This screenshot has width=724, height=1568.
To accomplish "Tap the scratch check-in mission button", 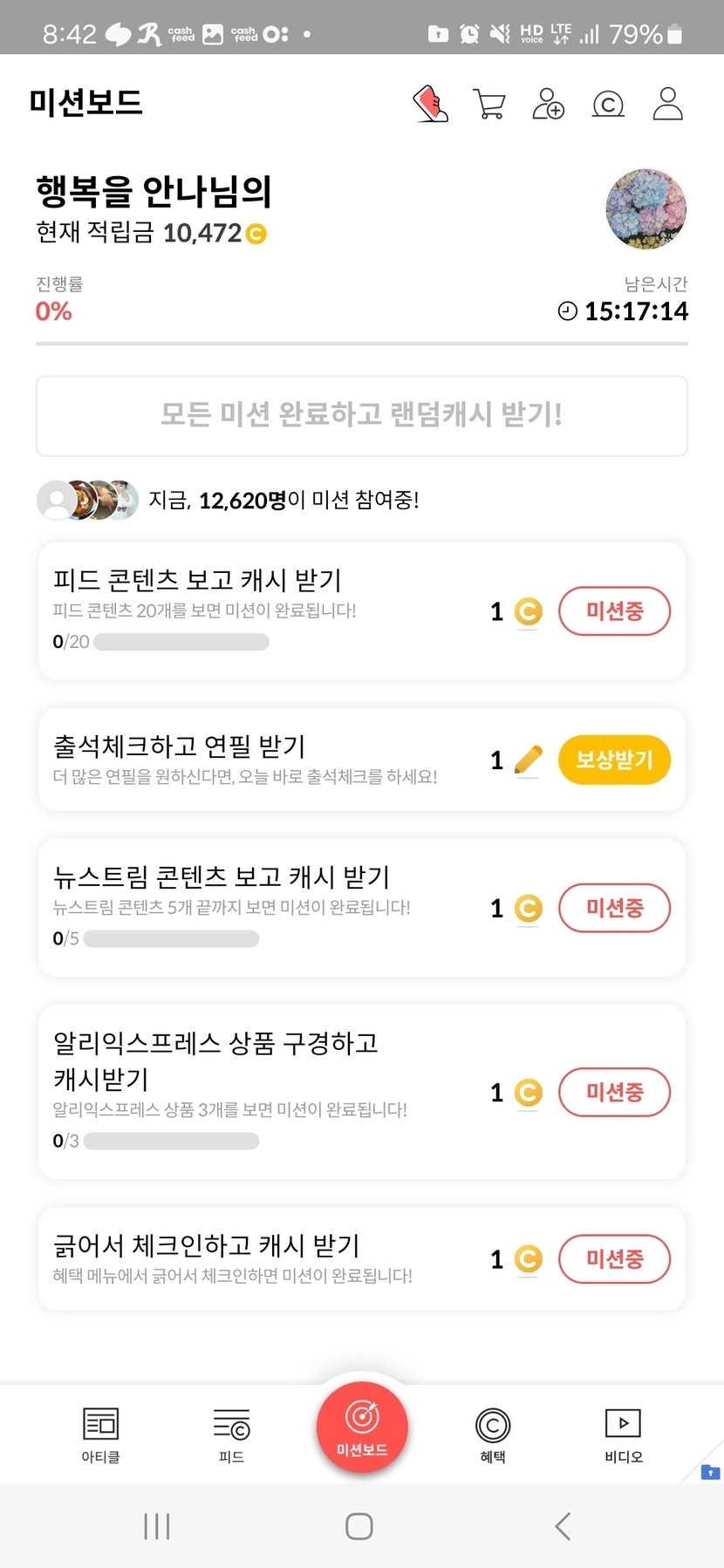I will pos(614,1258).
